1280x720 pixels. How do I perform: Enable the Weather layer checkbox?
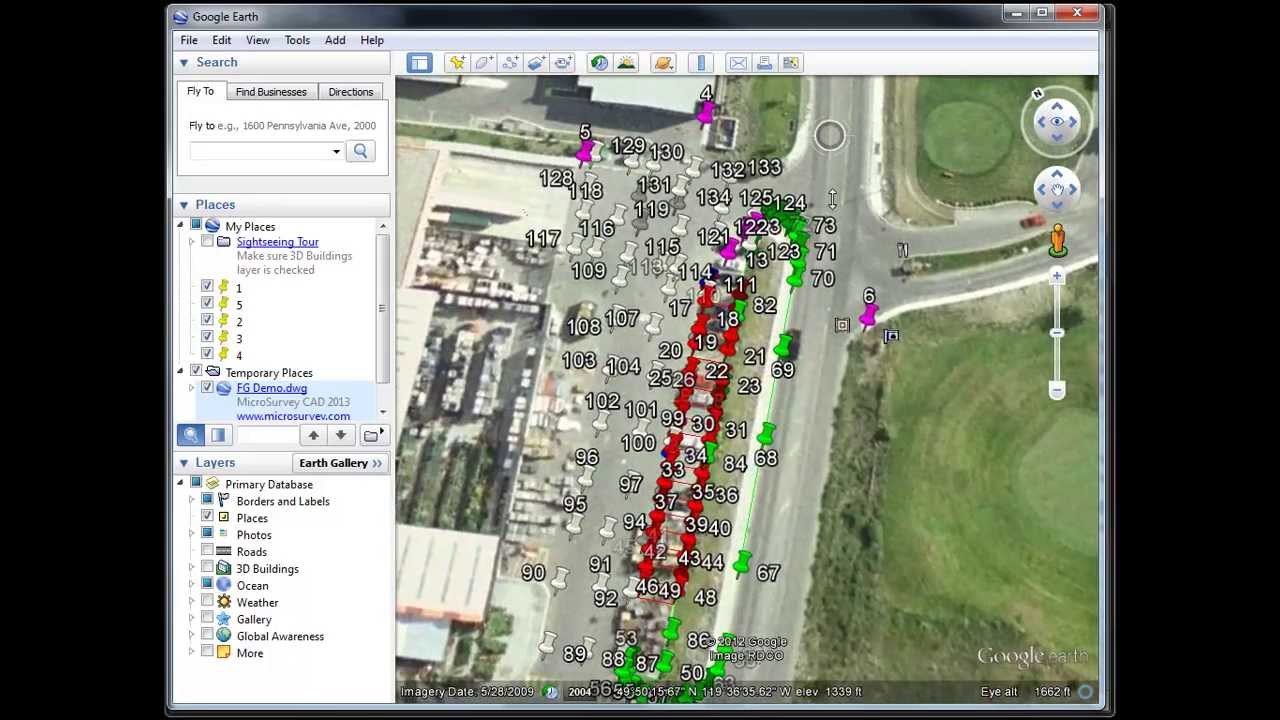pyautogui.click(x=207, y=602)
